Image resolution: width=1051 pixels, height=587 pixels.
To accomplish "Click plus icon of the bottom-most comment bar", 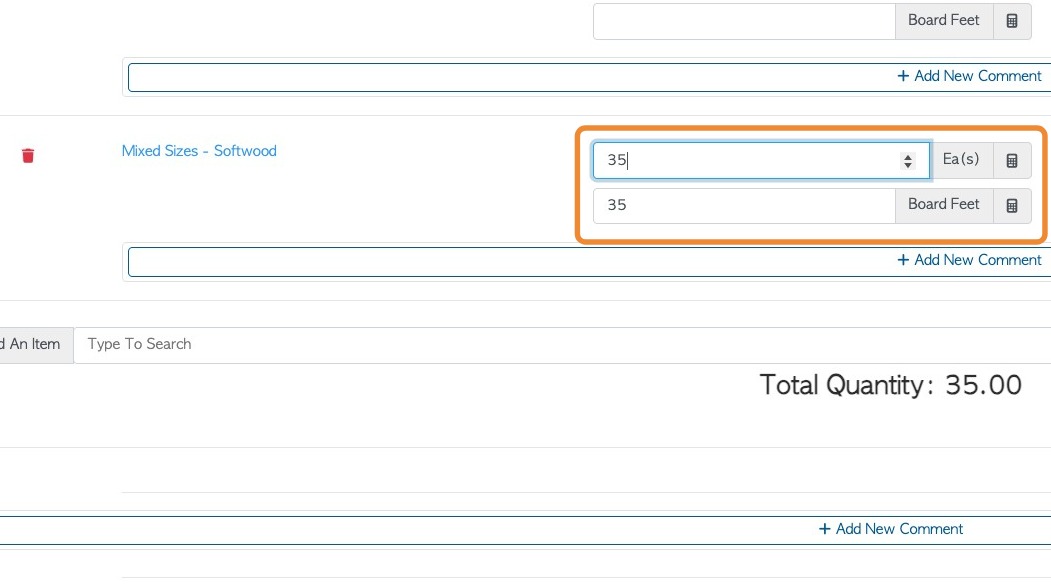I will pos(824,529).
